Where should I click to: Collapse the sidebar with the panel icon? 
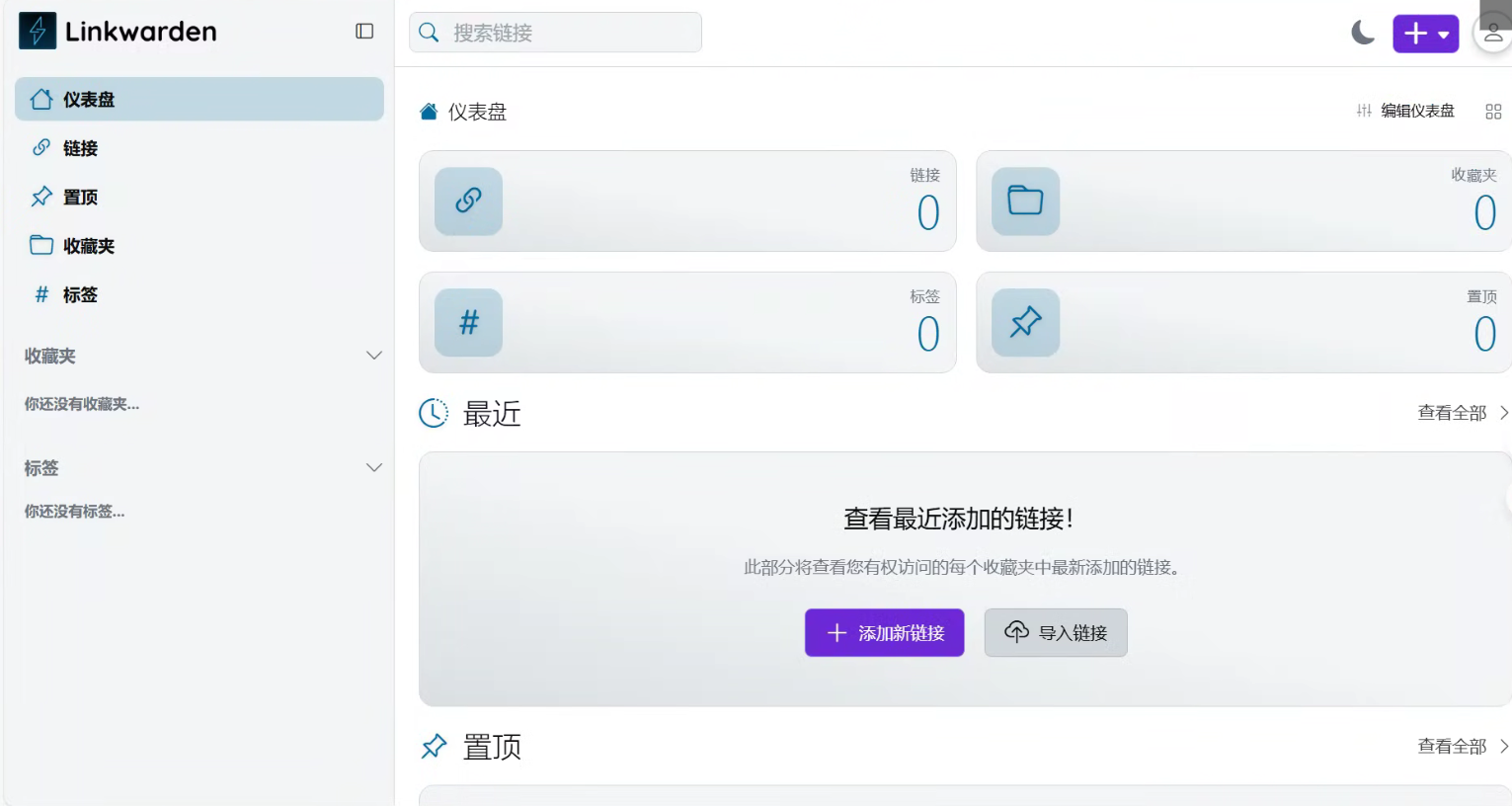click(x=364, y=32)
